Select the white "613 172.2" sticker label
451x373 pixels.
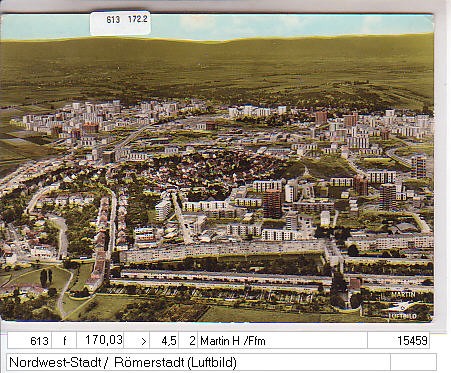pos(120,23)
